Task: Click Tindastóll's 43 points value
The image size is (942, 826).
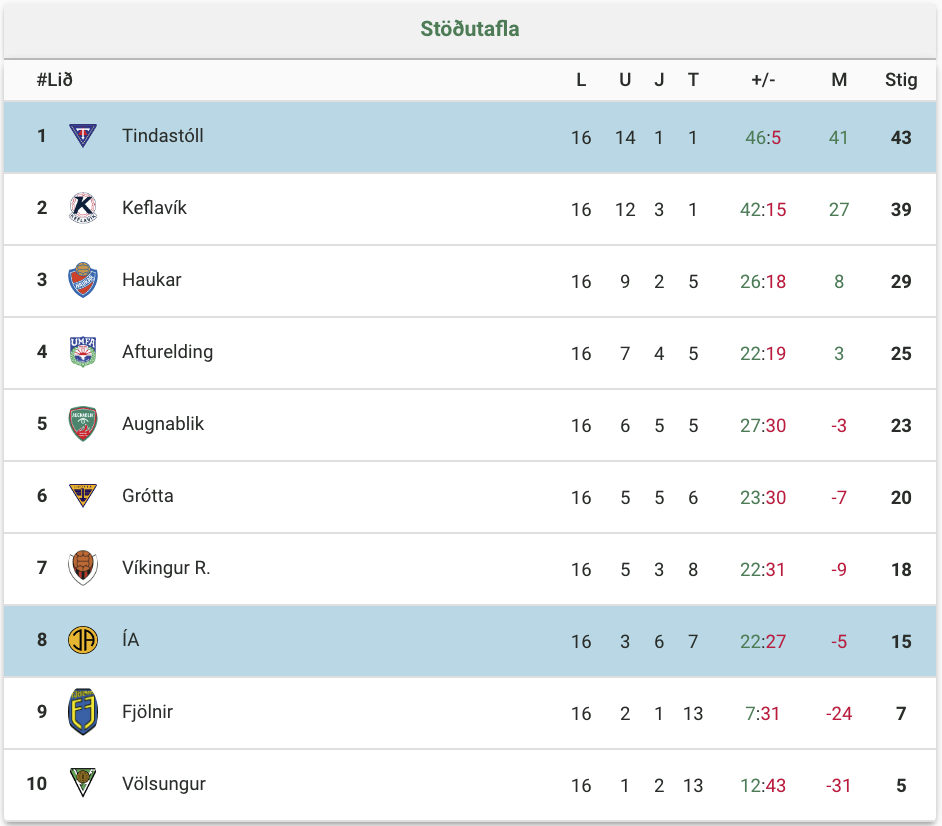Action: point(901,138)
